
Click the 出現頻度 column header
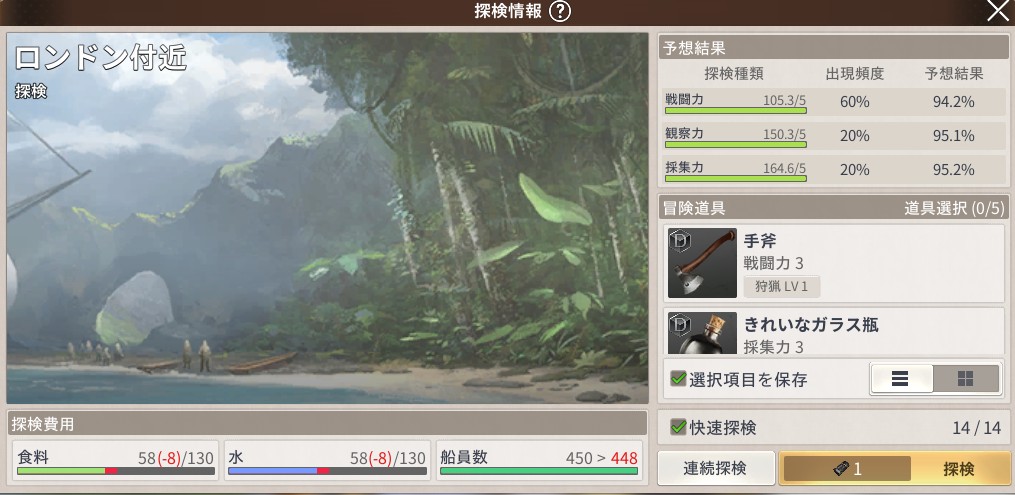(854, 74)
